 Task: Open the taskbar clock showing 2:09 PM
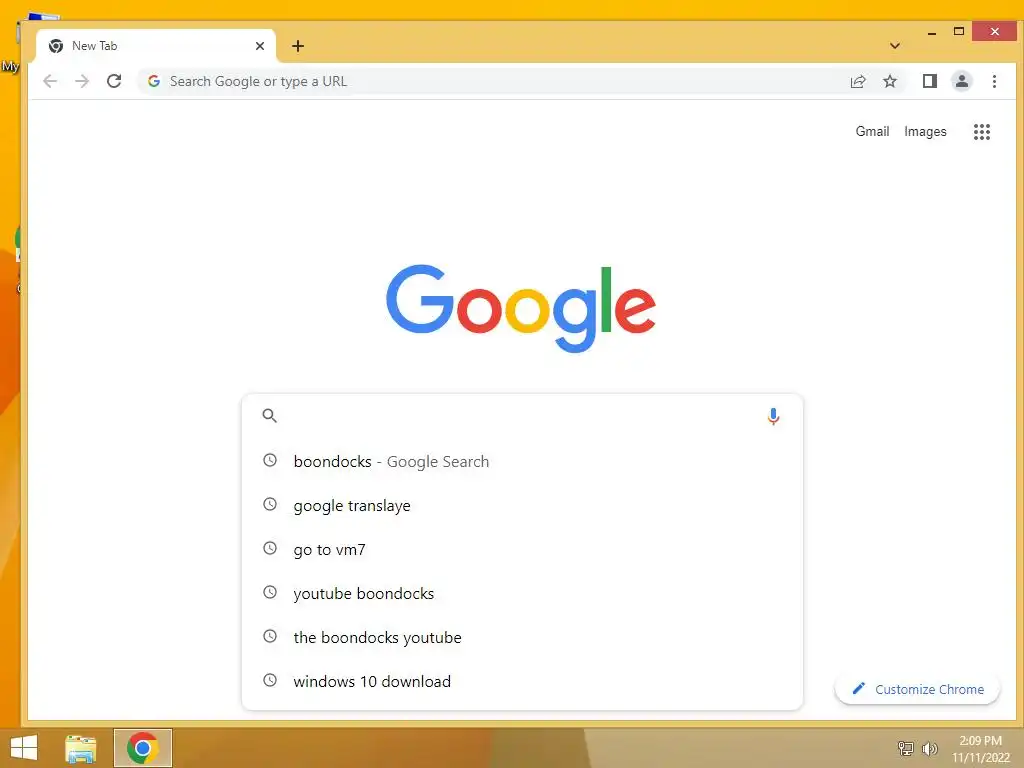coord(980,748)
